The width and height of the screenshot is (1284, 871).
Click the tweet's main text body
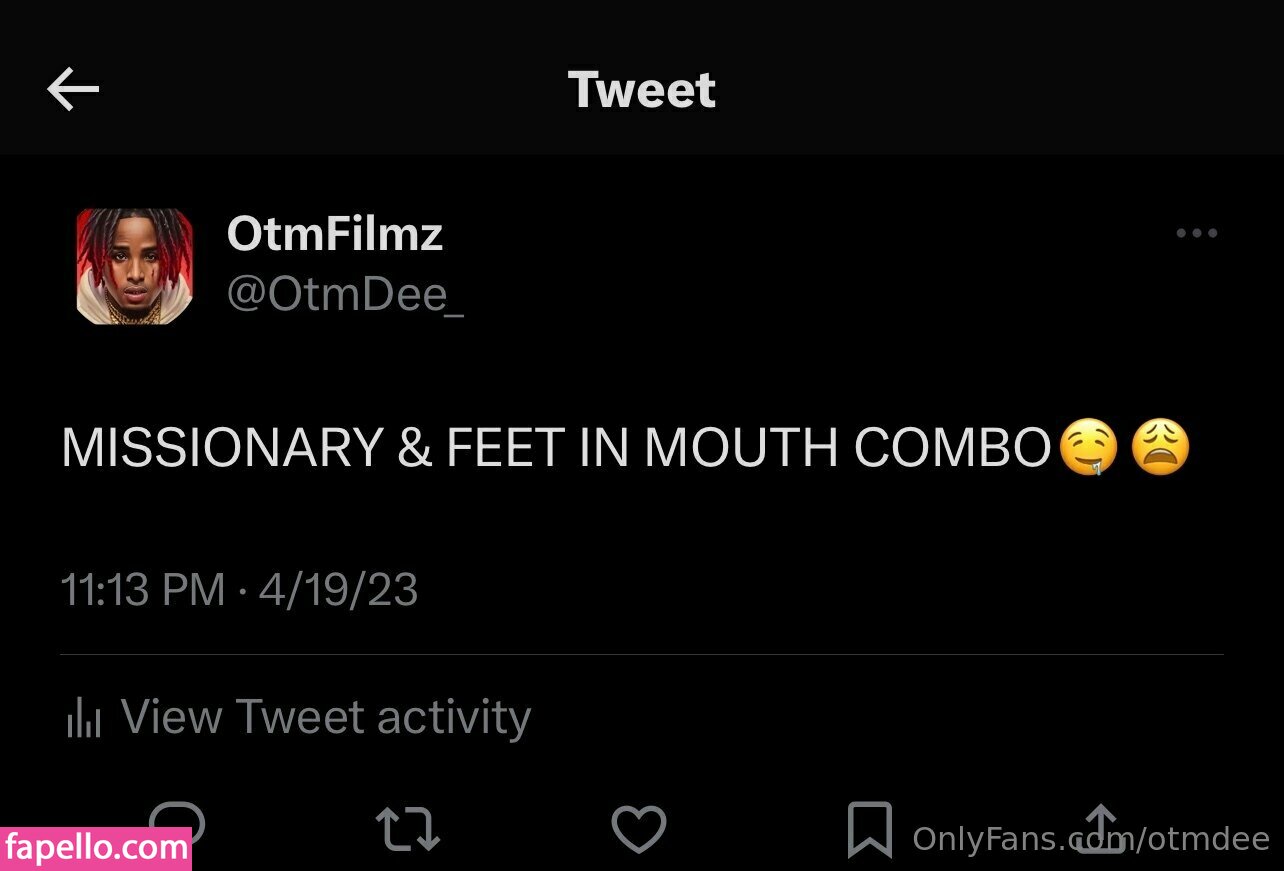click(555, 448)
